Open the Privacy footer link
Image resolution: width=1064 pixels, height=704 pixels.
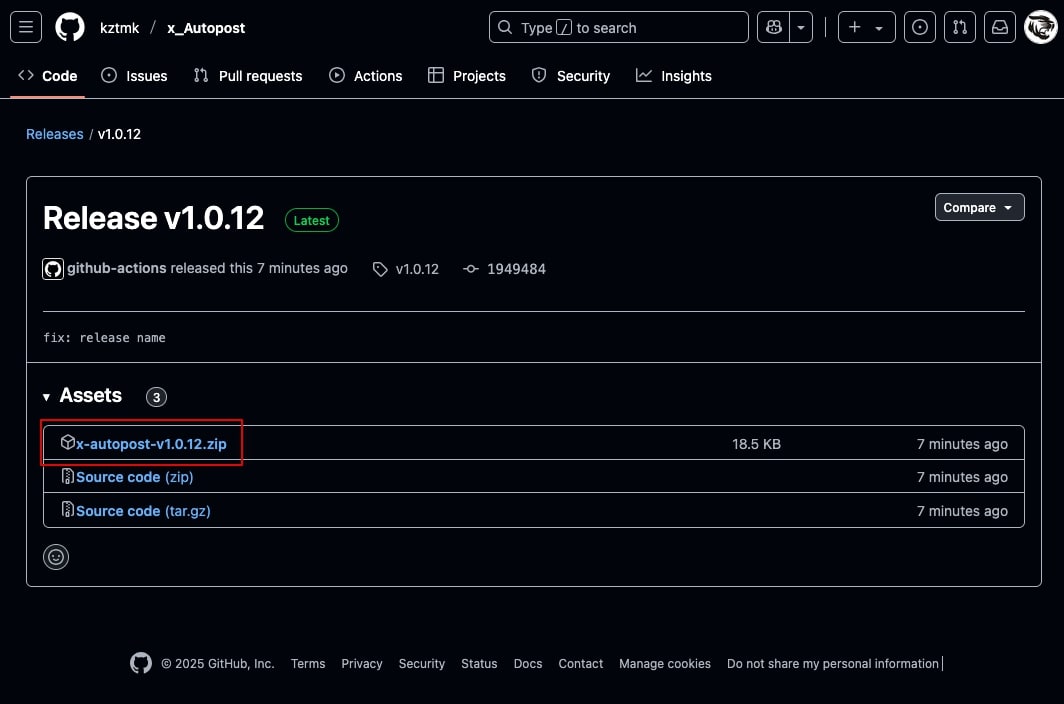362,663
